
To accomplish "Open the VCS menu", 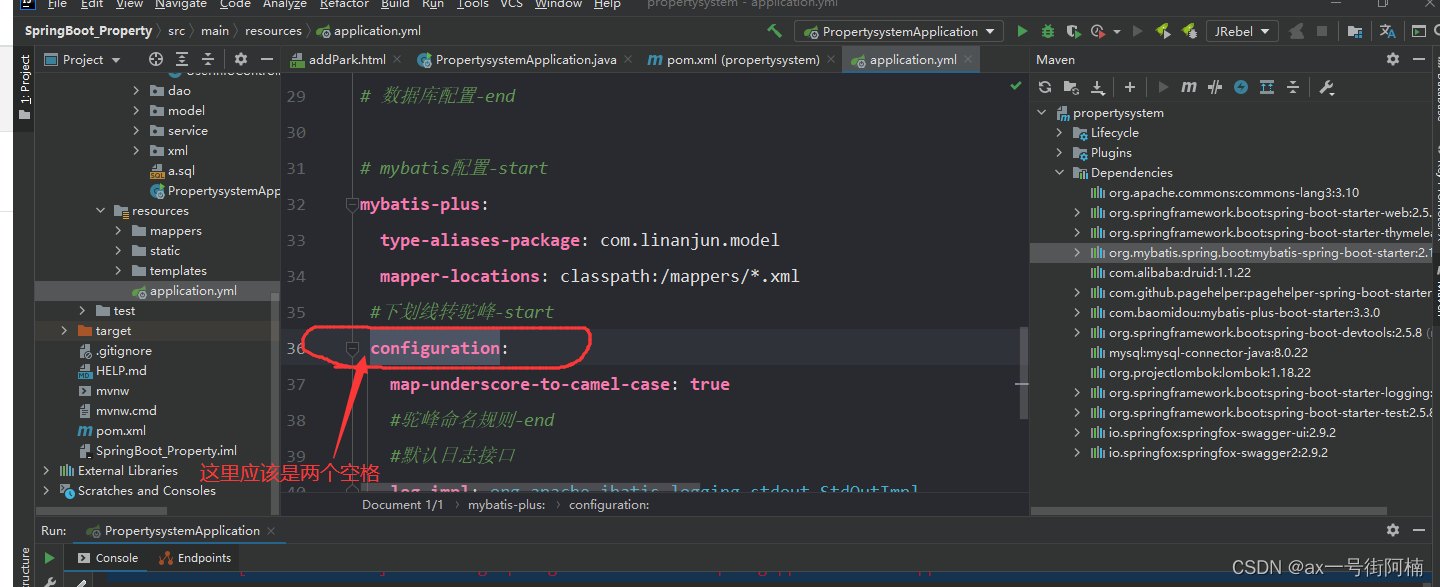I will [x=511, y=4].
